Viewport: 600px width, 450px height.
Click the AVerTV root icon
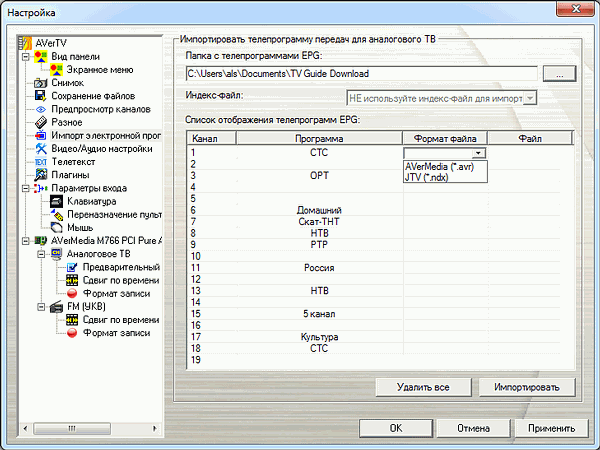pyautogui.click(x=26, y=43)
